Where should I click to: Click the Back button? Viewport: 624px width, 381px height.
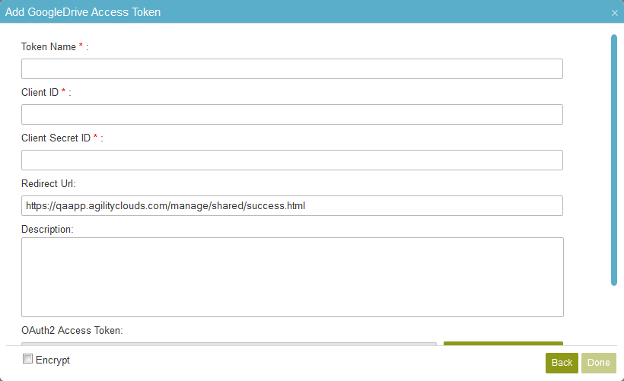point(562,363)
